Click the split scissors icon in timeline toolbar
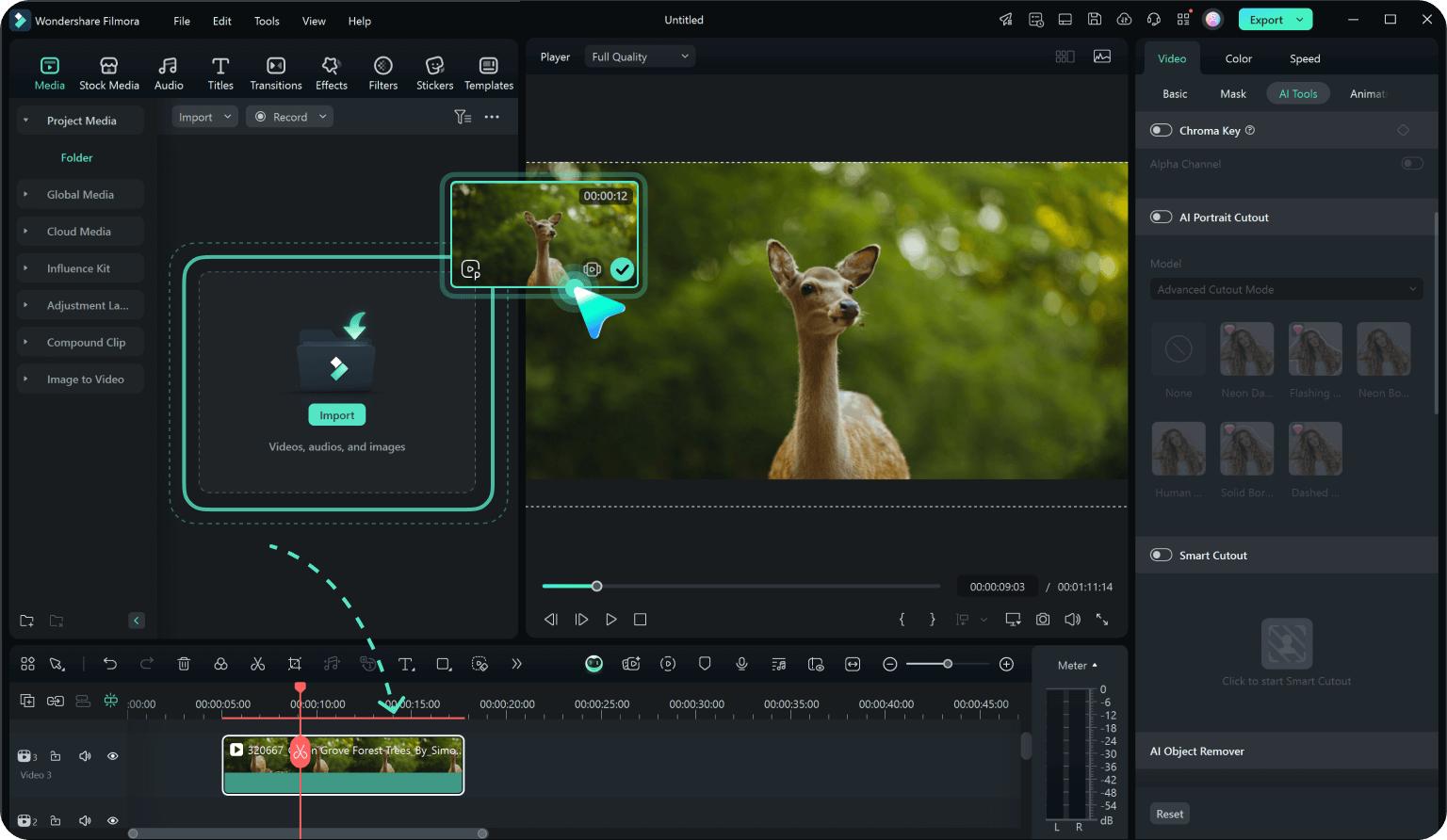The width and height of the screenshot is (1447, 840). click(257, 664)
